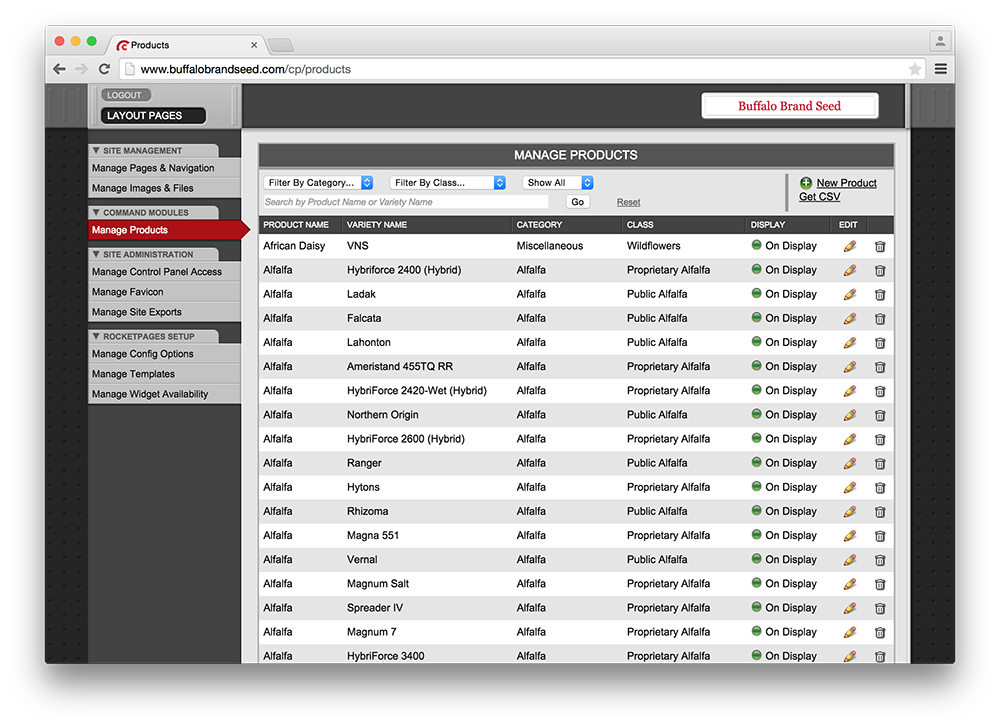This screenshot has height=728, width=1000.
Task: Click the product name search field
Action: point(406,202)
